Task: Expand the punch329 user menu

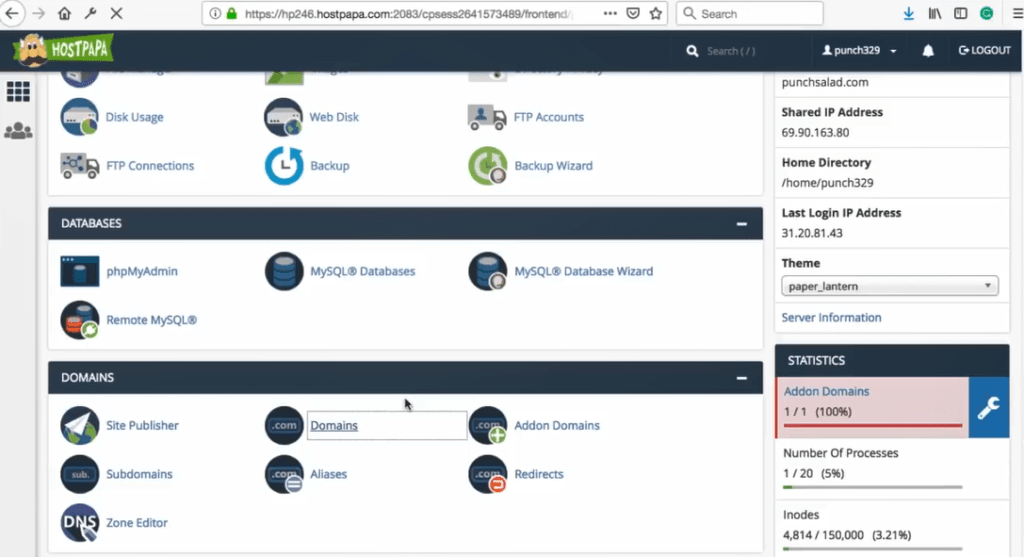Action: [859, 50]
